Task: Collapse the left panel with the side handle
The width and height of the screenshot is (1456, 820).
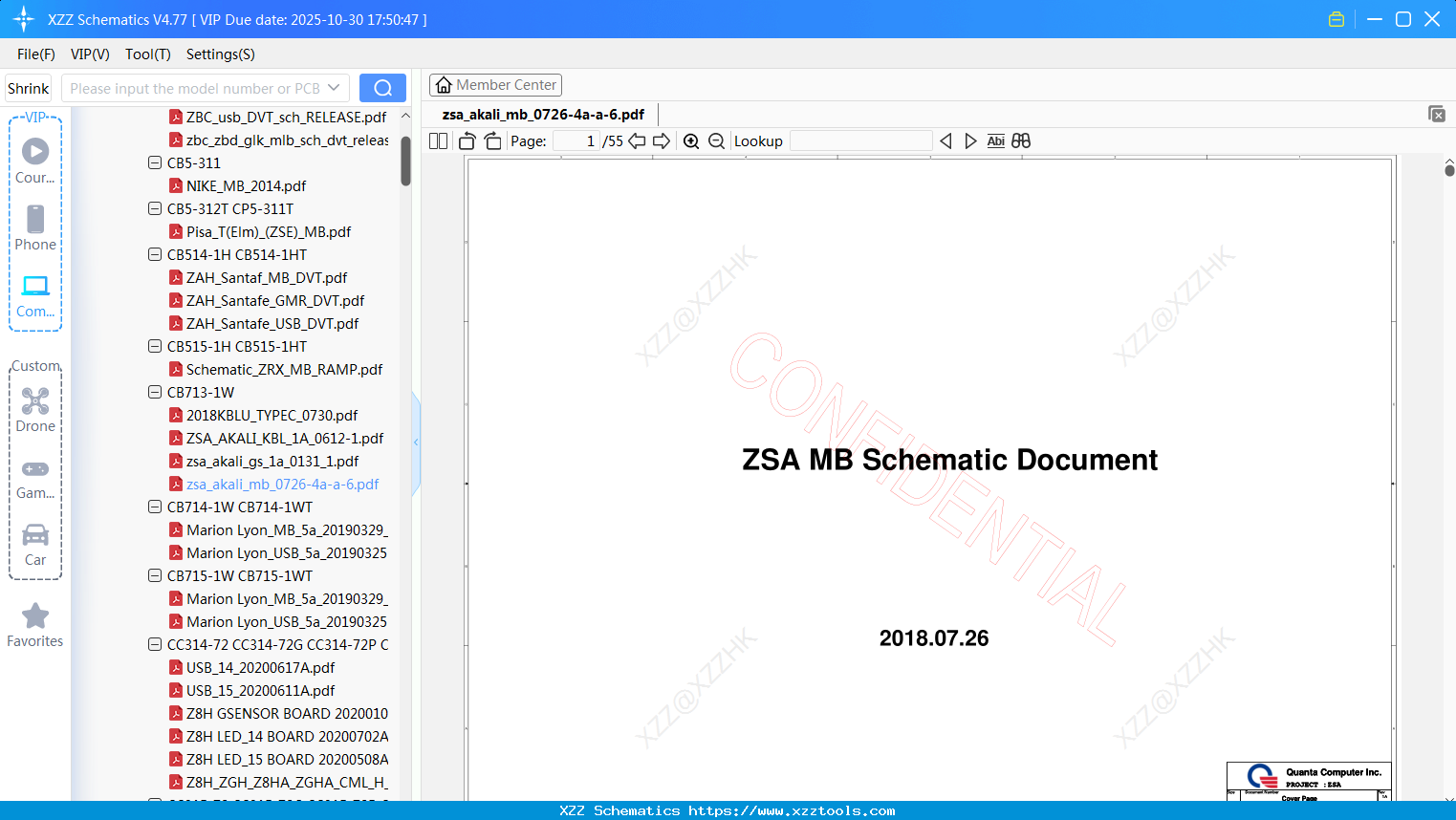Action: [416, 442]
